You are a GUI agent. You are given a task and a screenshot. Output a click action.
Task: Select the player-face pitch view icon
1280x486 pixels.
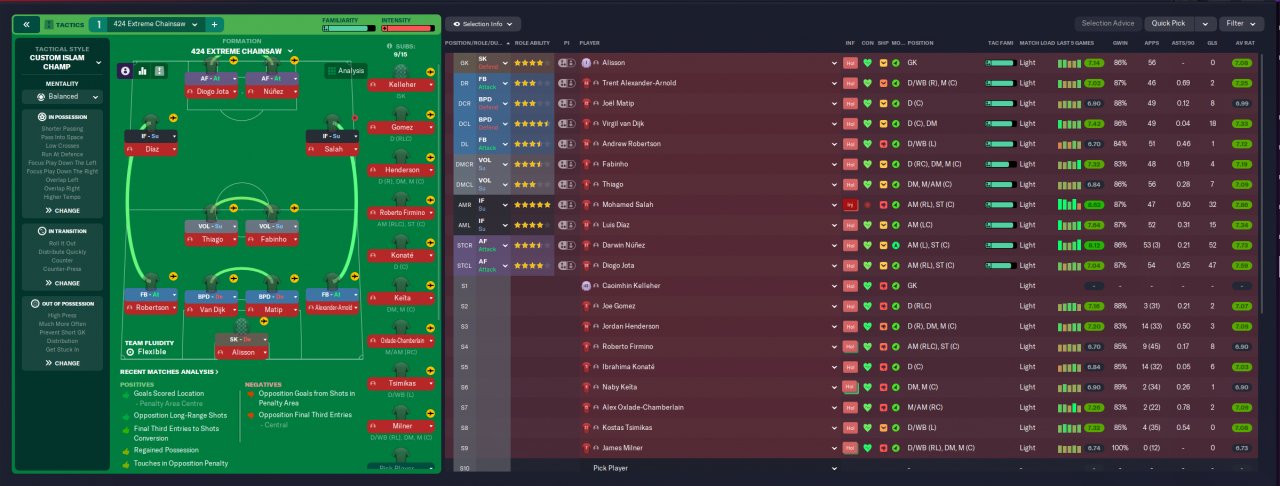[x=125, y=71]
